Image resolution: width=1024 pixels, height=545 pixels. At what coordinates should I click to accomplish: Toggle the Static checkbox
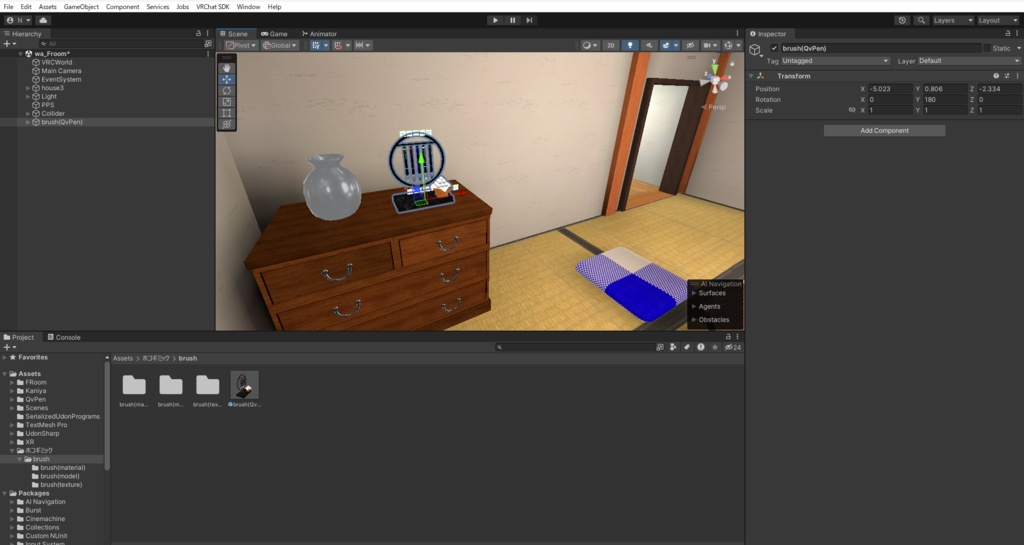tap(987, 48)
